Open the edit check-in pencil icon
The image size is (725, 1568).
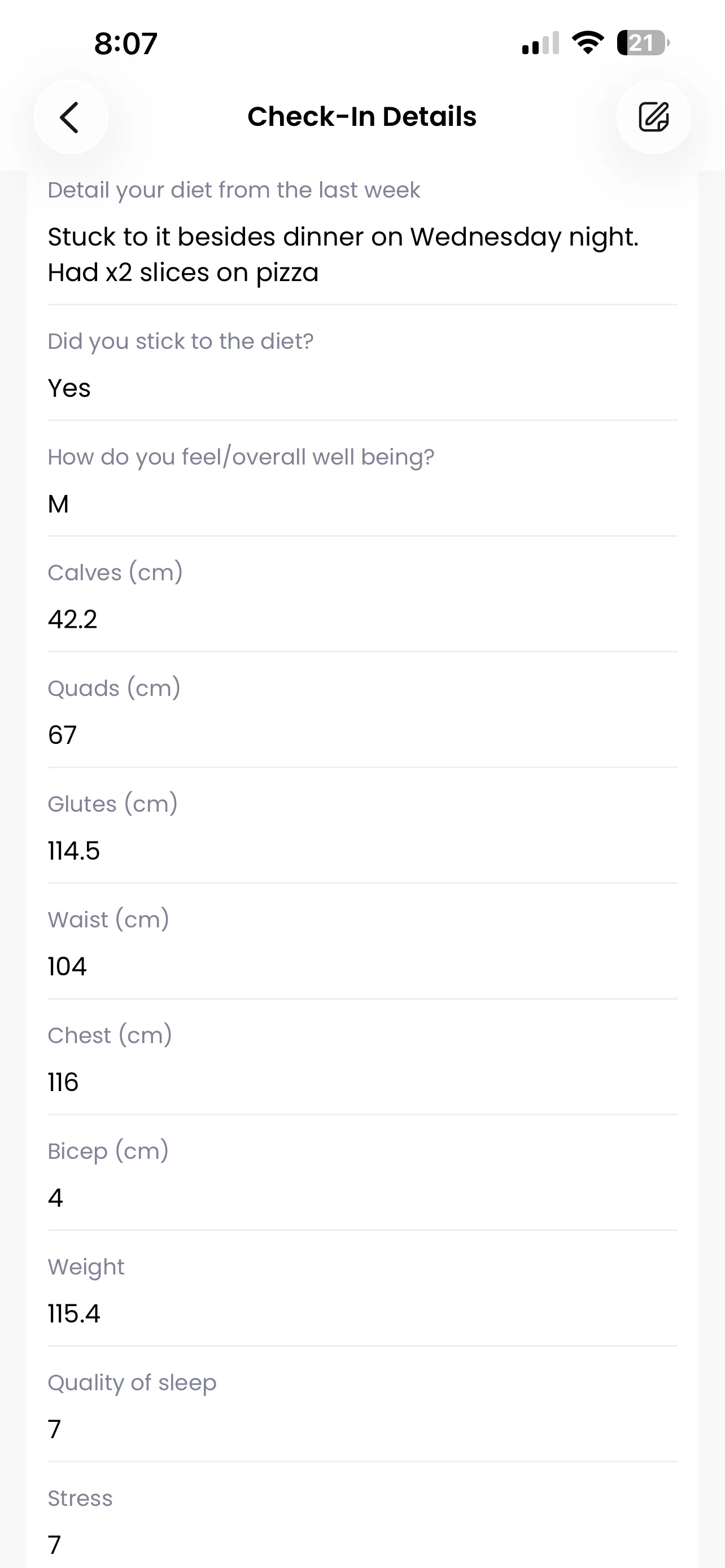pyautogui.click(x=653, y=117)
